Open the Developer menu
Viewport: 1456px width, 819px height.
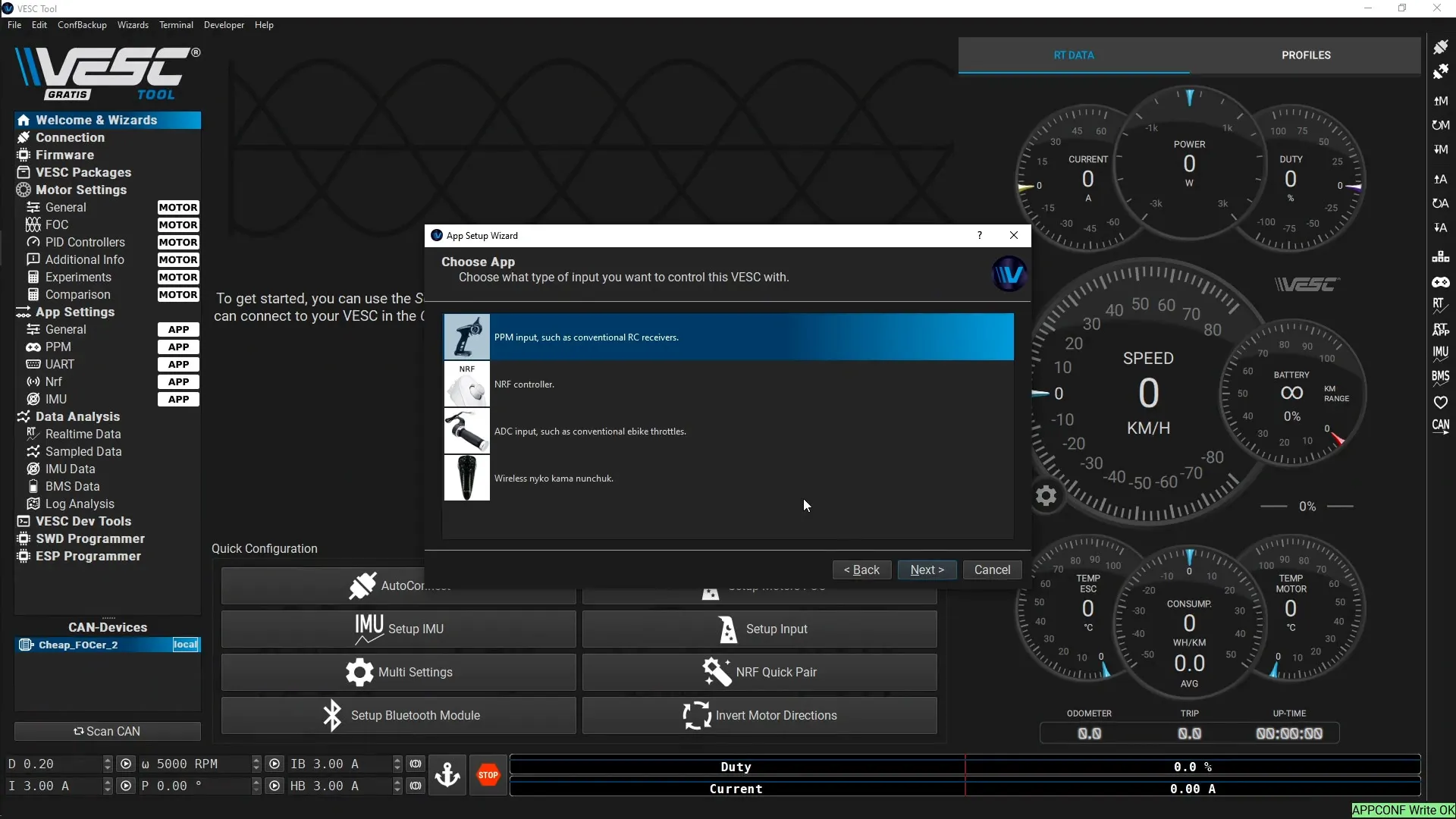coord(224,24)
